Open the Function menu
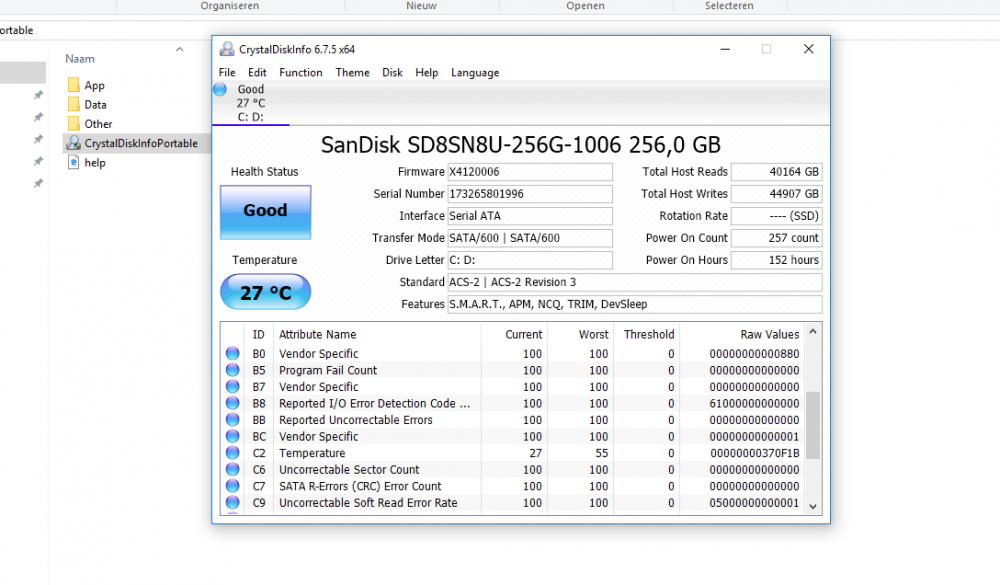The height and width of the screenshot is (585, 1000). coord(300,73)
